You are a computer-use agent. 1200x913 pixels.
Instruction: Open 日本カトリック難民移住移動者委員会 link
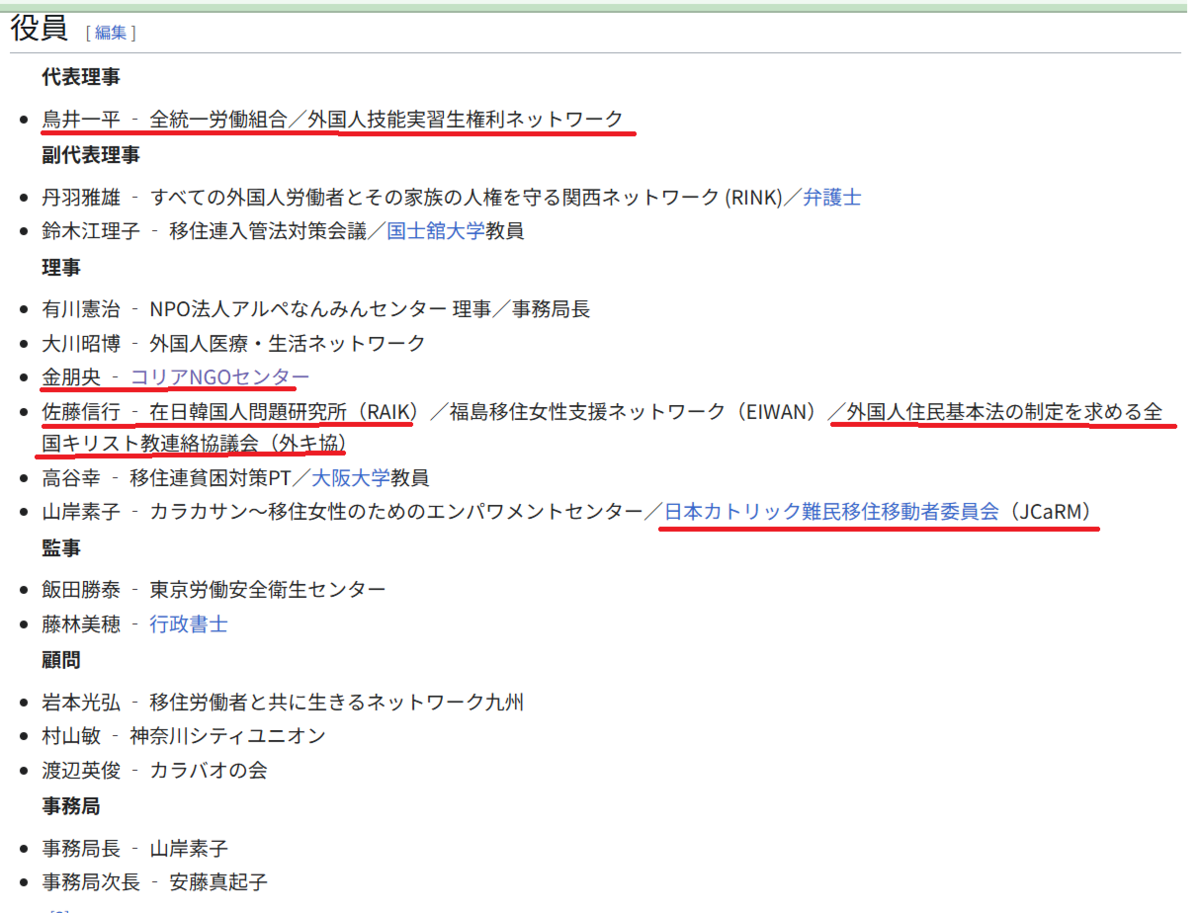click(832, 511)
